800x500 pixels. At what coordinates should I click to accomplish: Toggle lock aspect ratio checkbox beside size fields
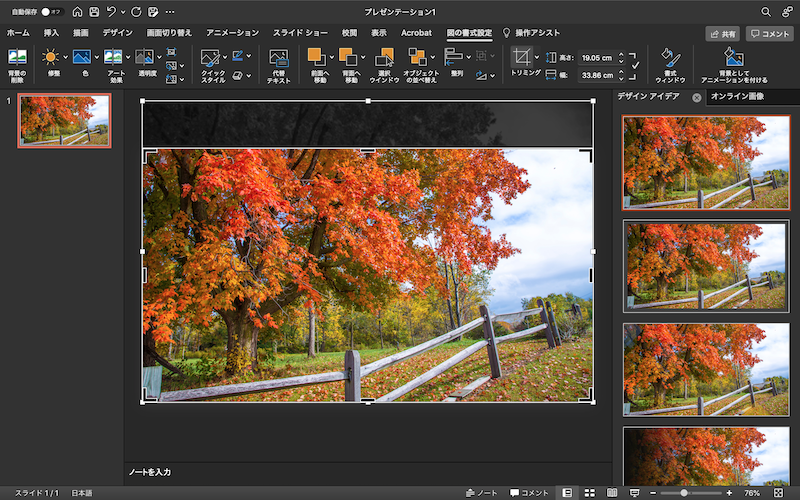tap(636, 65)
